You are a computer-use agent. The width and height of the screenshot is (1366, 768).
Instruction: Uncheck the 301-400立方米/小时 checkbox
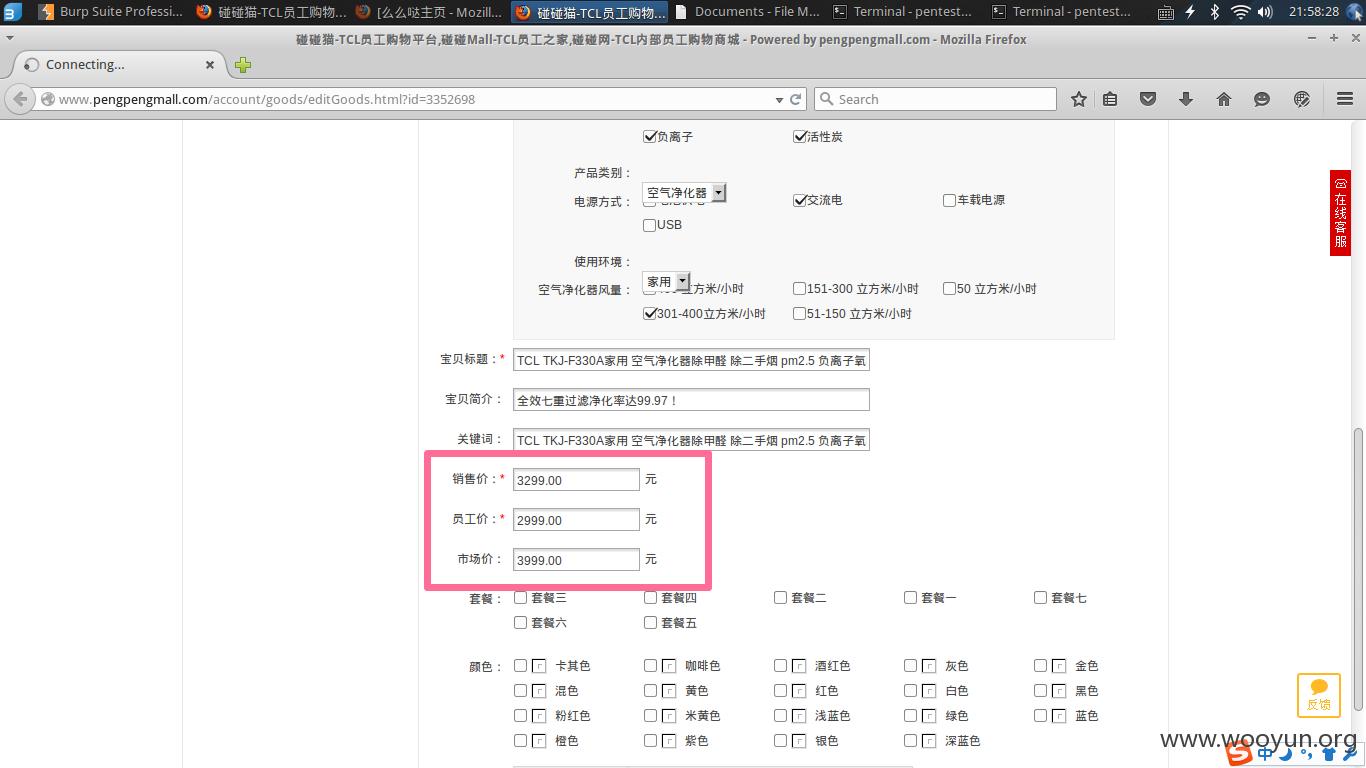click(649, 313)
